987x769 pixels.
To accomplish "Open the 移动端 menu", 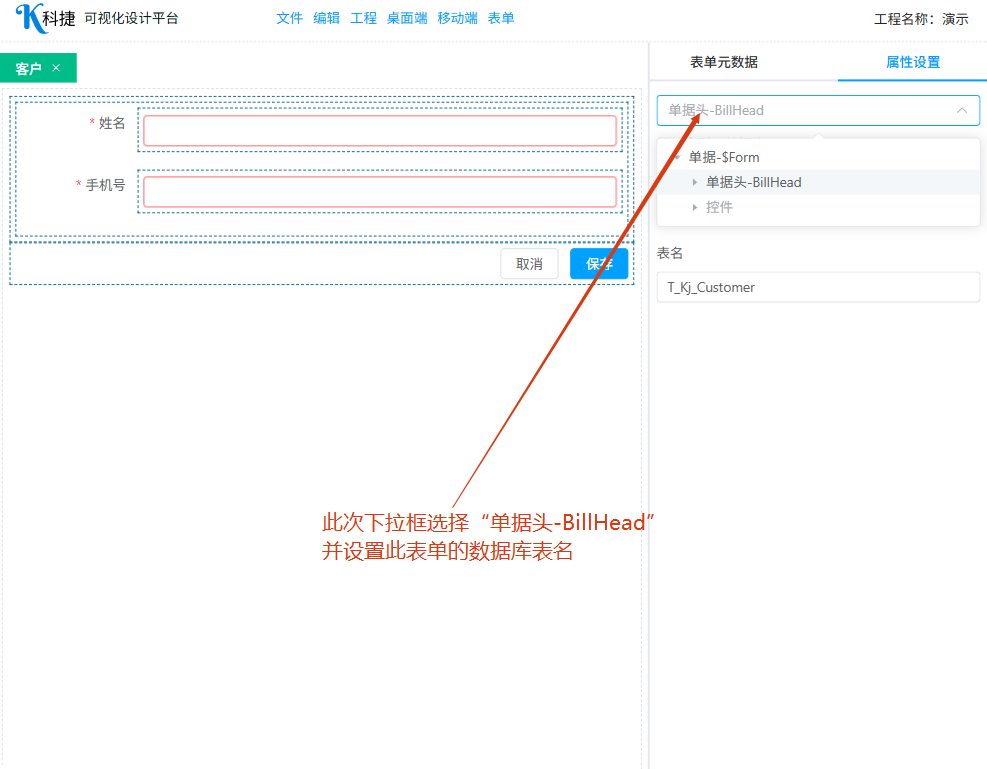I will point(457,18).
